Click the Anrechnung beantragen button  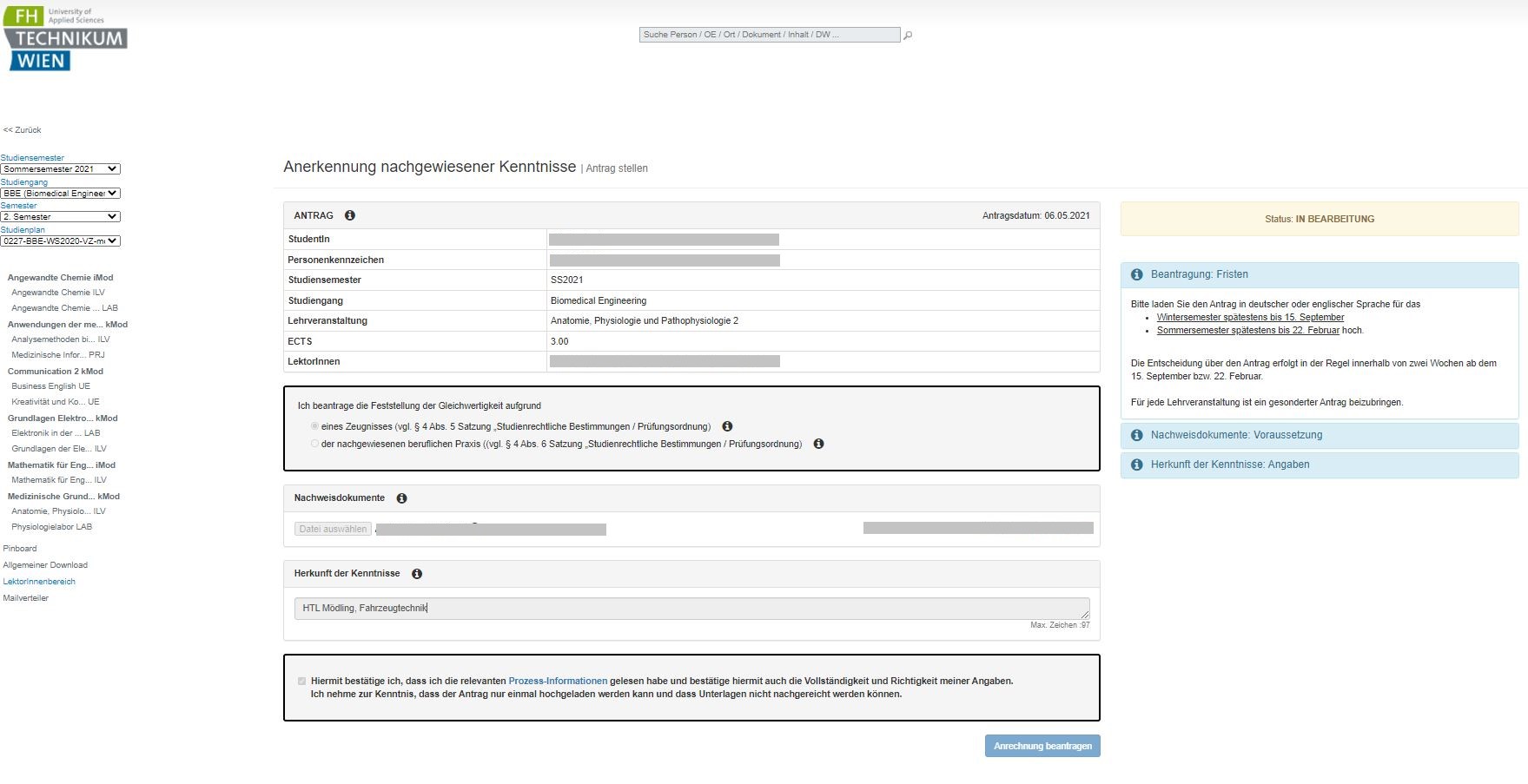tap(1042, 746)
